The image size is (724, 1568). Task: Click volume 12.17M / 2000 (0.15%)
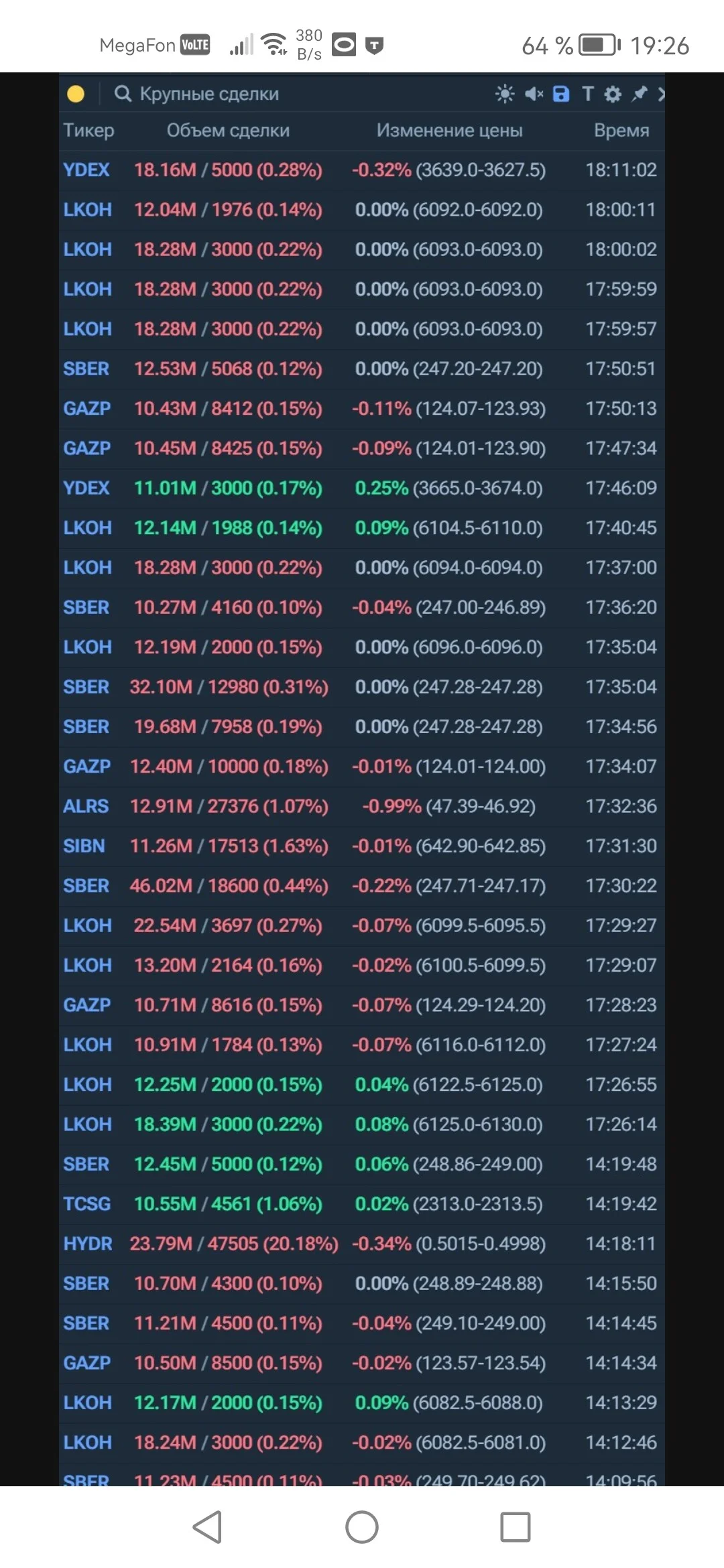click(228, 1403)
